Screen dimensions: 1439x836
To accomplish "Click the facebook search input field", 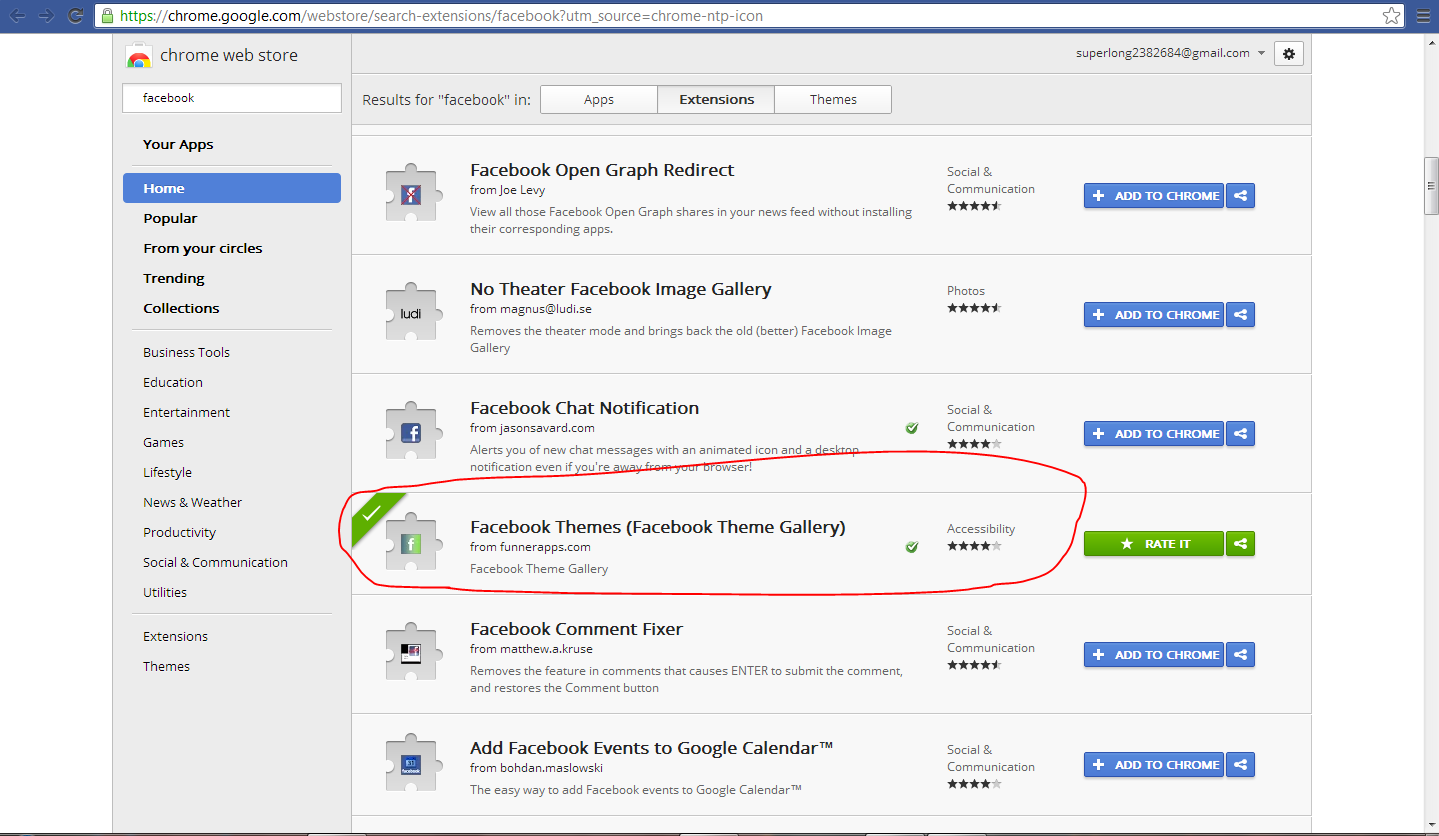I will click(232, 98).
